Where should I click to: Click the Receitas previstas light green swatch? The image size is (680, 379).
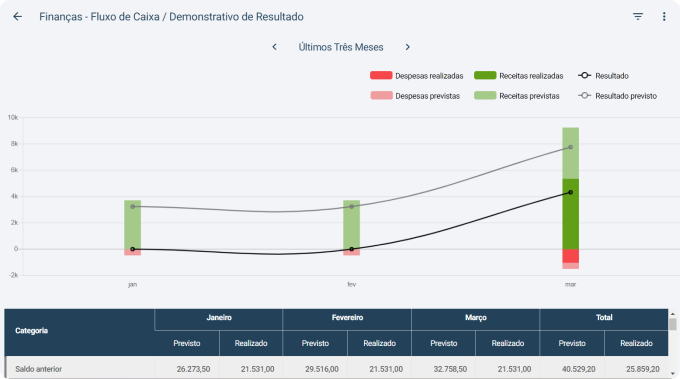485,95
